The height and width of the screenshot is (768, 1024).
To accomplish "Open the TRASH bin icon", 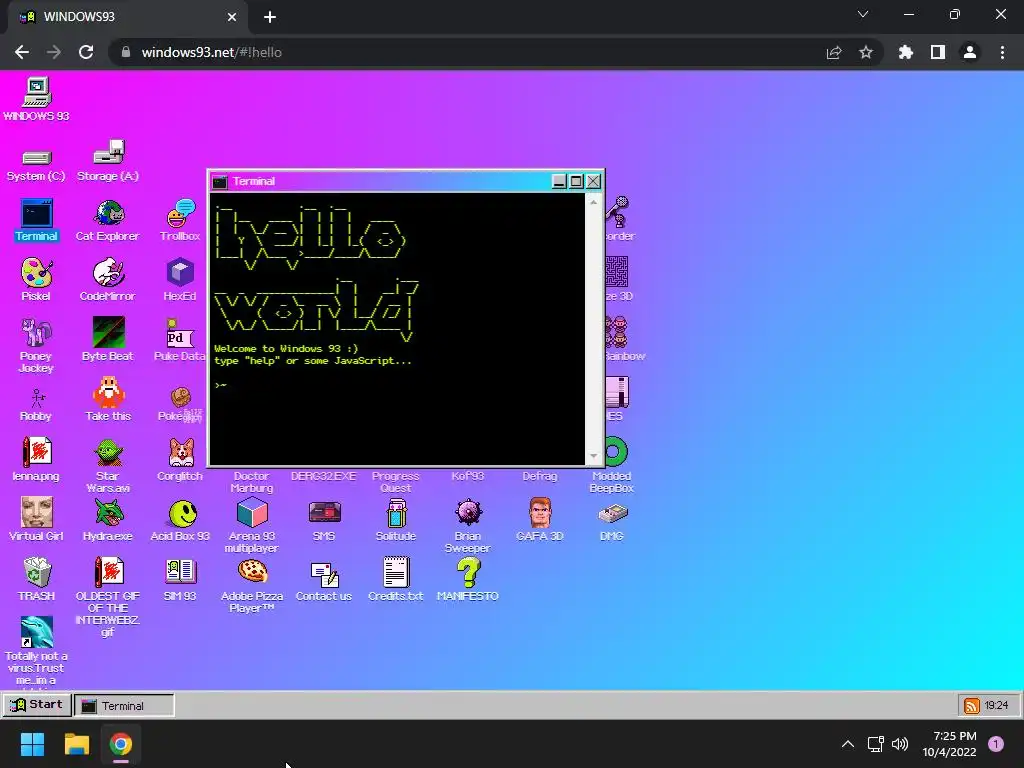I will click(x=37, y=573).
